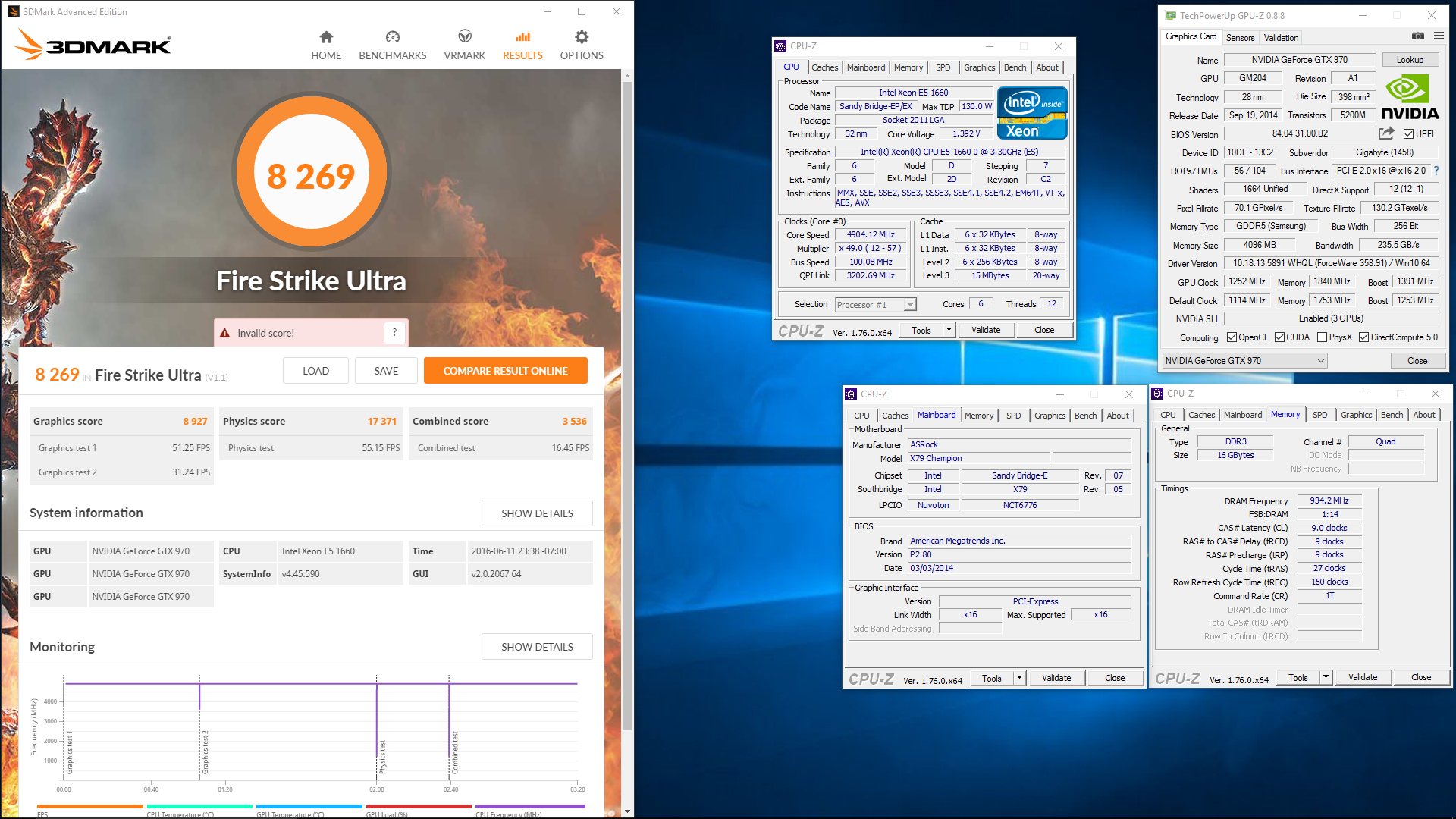Toggle the DirectCompute 5.0 checkbox
Screen dimensions: 1456x819
point(1363,337)
